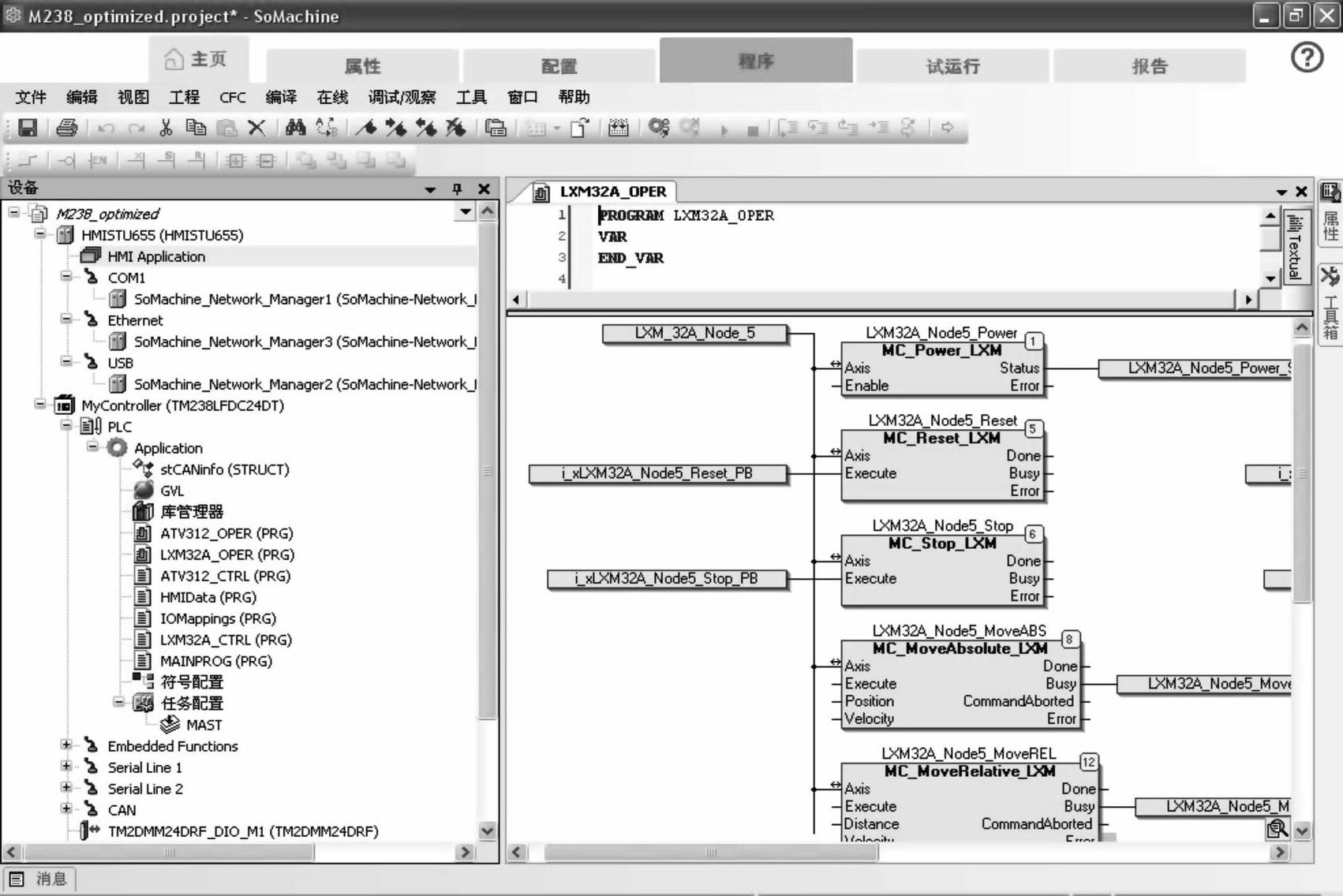
Task: Select the MAST task item
Action: [204, 725]
